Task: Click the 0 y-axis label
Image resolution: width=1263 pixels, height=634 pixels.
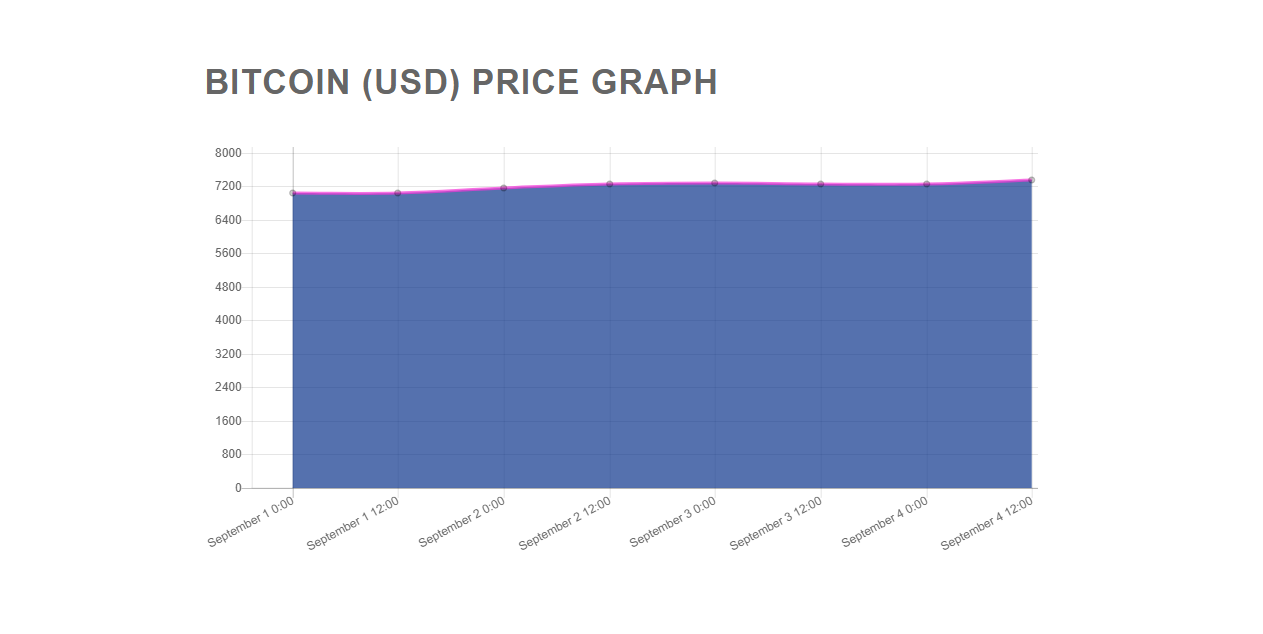Action: click(238, 488)
